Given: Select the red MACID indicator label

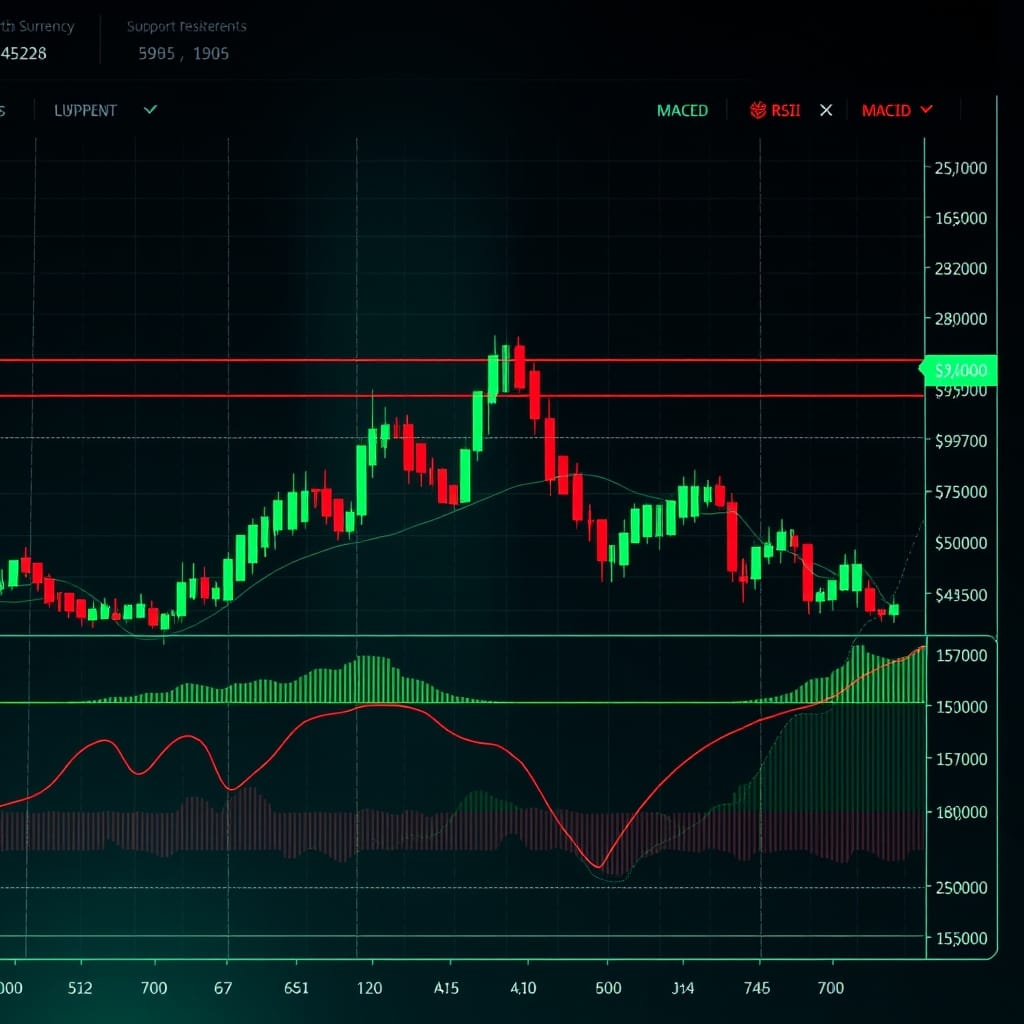Looking at the screenshot, I should (886, 110).
